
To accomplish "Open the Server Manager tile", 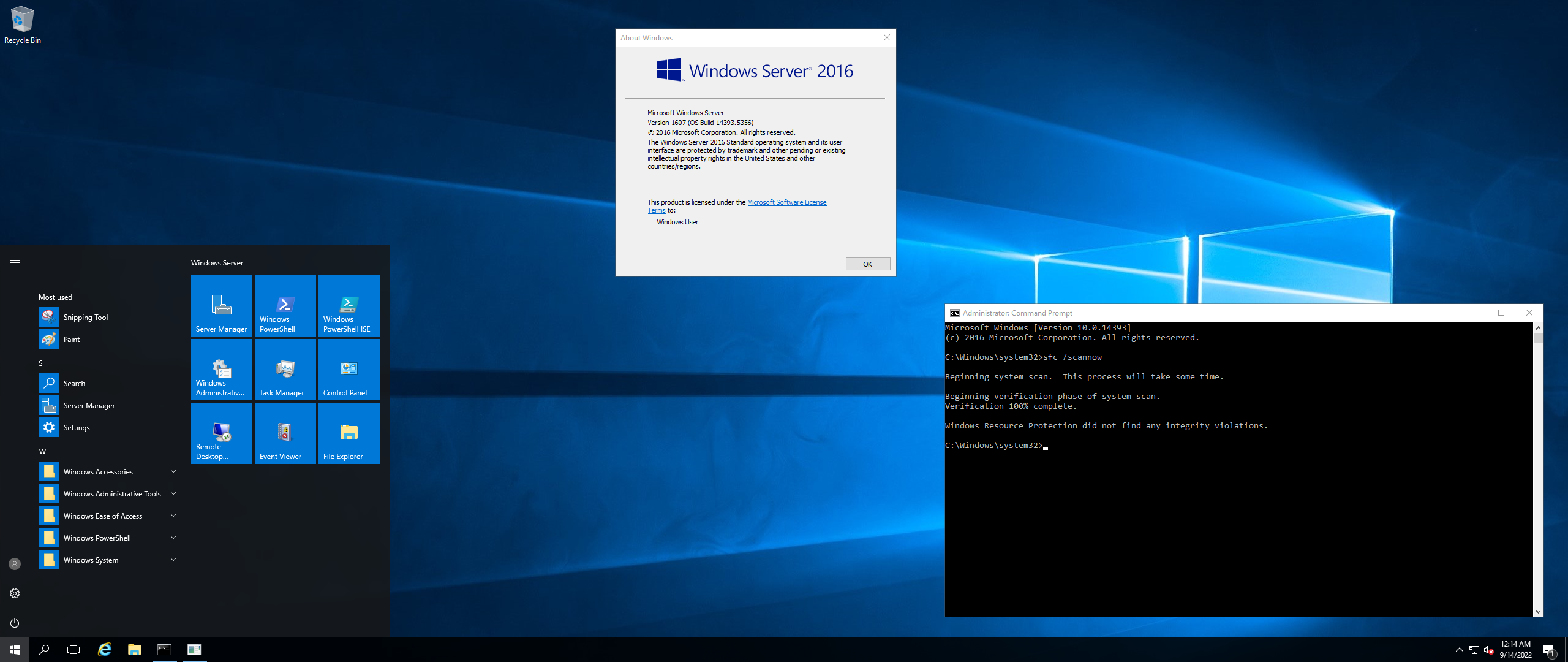I will pyautogui.click(x=221, y=305).
